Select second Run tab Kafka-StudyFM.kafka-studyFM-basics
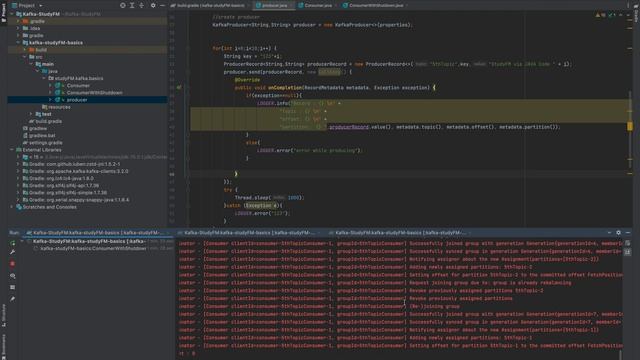 point(249,233)
